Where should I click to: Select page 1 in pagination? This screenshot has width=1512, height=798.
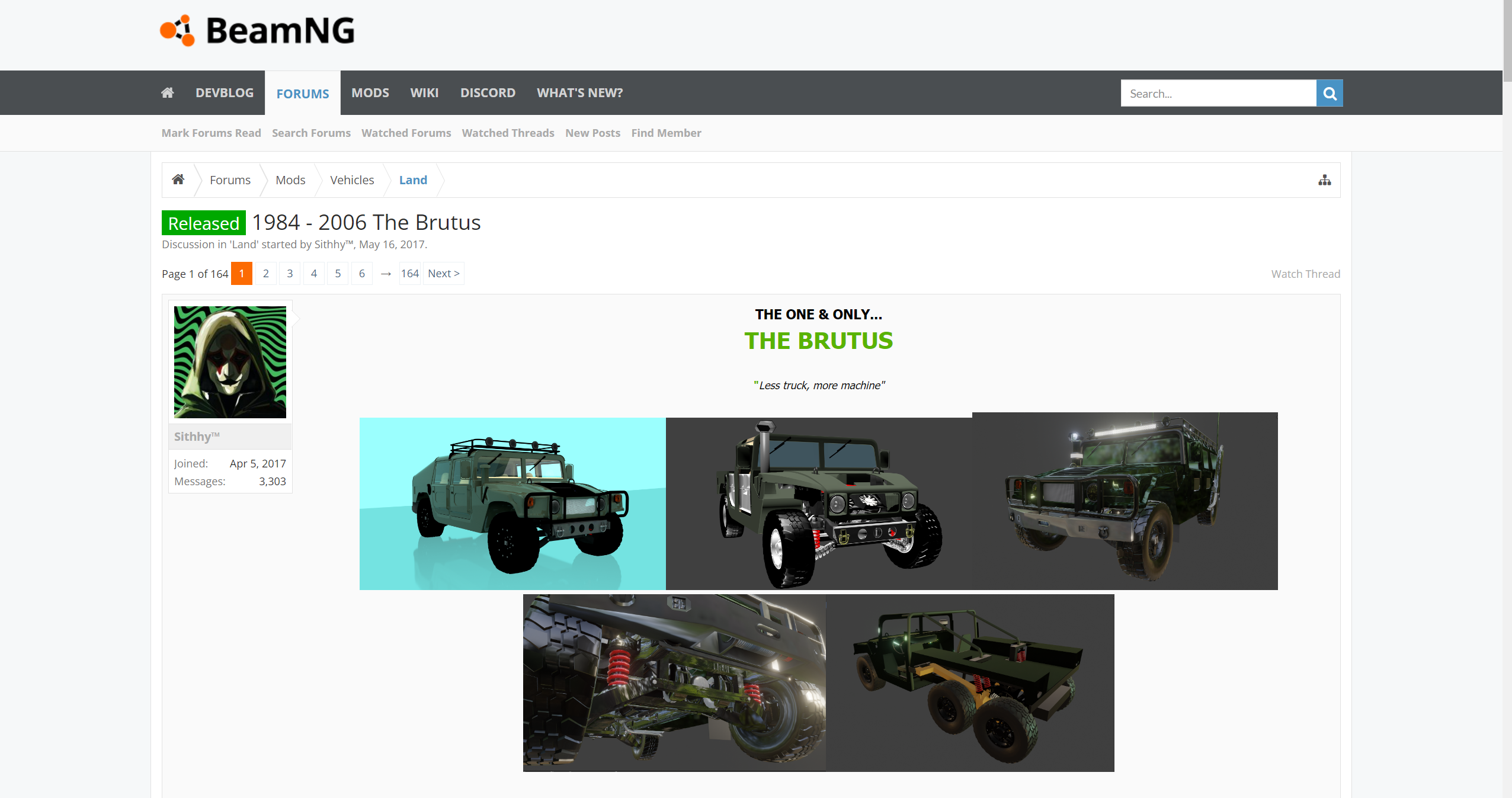(x=242, y=273)
